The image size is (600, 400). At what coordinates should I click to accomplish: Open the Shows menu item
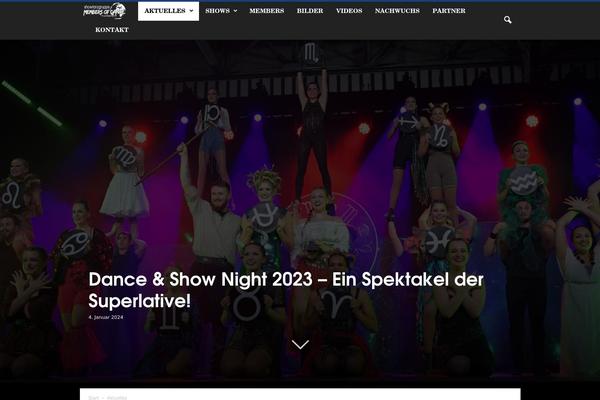[x=217, y=11]
